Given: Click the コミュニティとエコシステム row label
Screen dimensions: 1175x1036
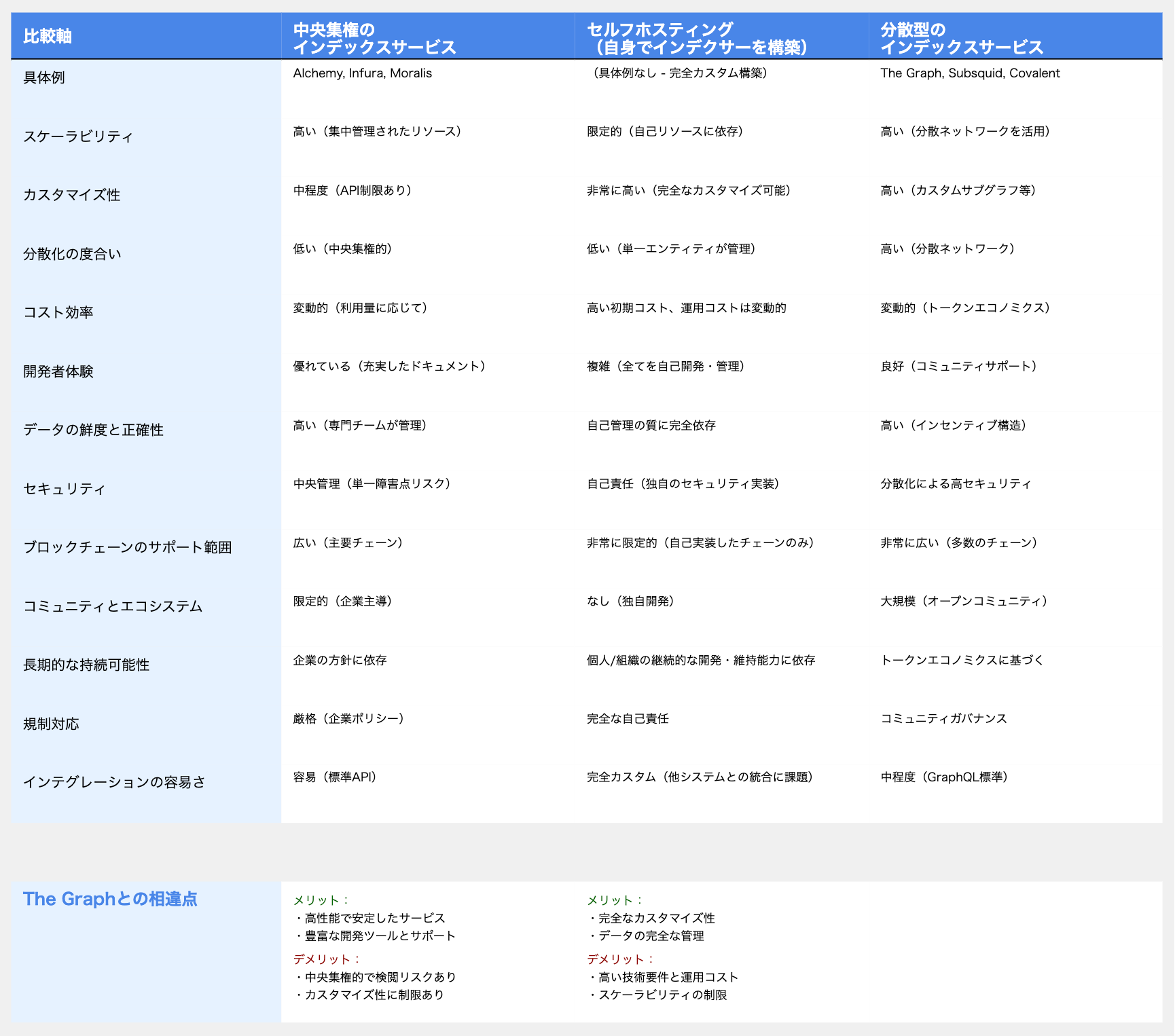Looking at the screenshot, I should coord(113,606).
